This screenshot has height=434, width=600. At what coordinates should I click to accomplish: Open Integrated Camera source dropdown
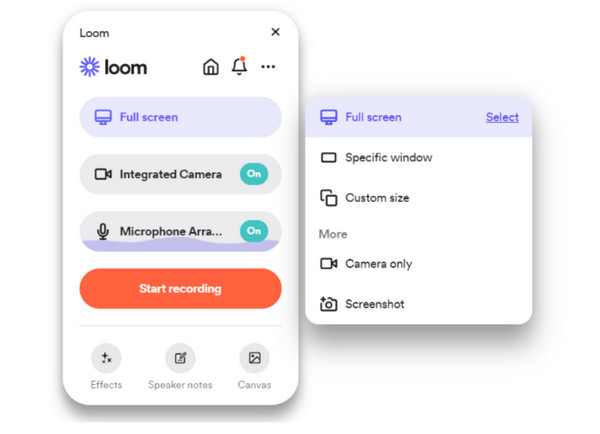pyautogui.click(x=180, y=174)
